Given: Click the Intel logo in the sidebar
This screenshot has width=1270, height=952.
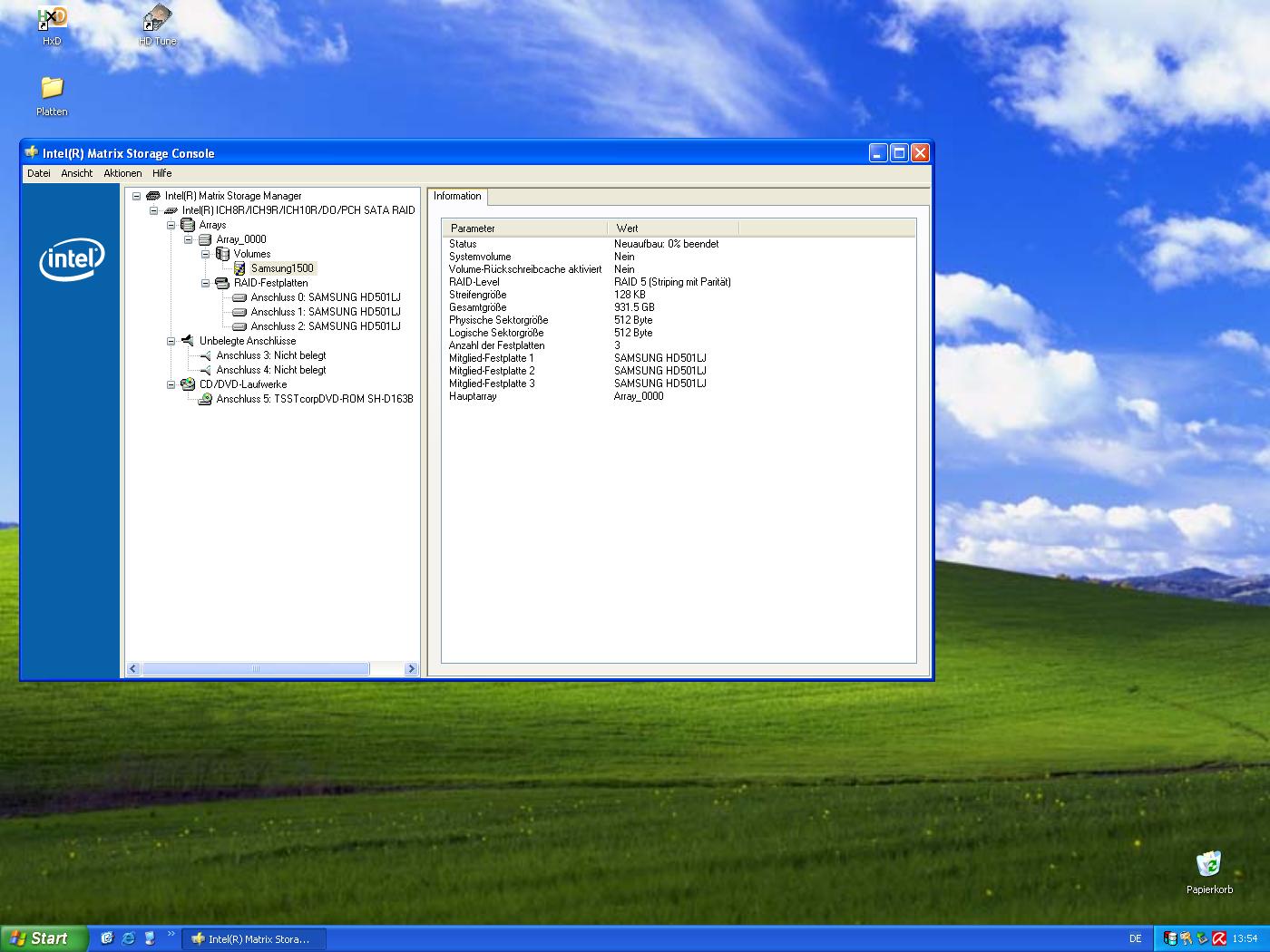Looking at the screenshot, I should coord(72,260).
